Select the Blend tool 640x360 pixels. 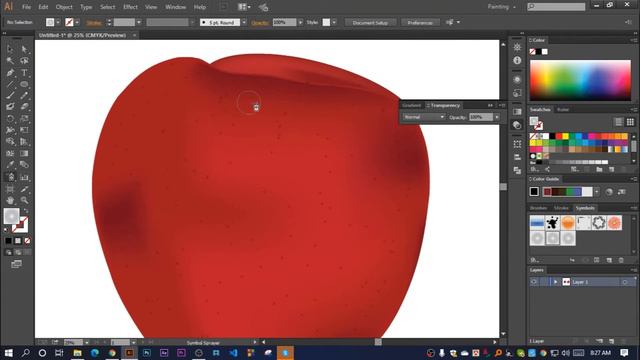(24, 165)
